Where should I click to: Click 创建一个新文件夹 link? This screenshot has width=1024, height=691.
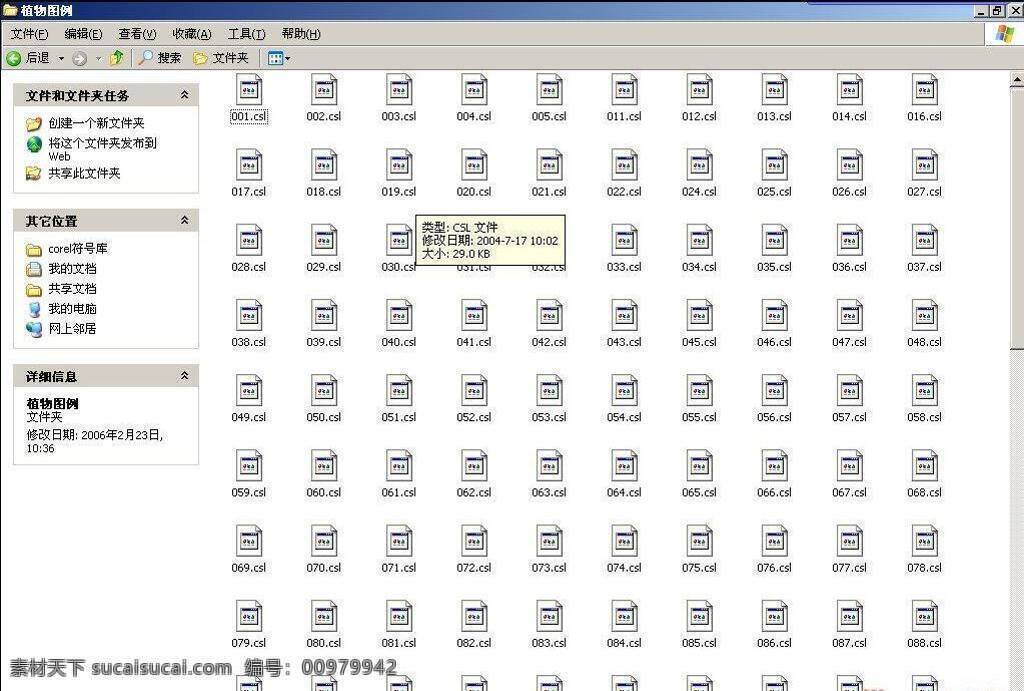pyautogui.click(x=96, y=123)
